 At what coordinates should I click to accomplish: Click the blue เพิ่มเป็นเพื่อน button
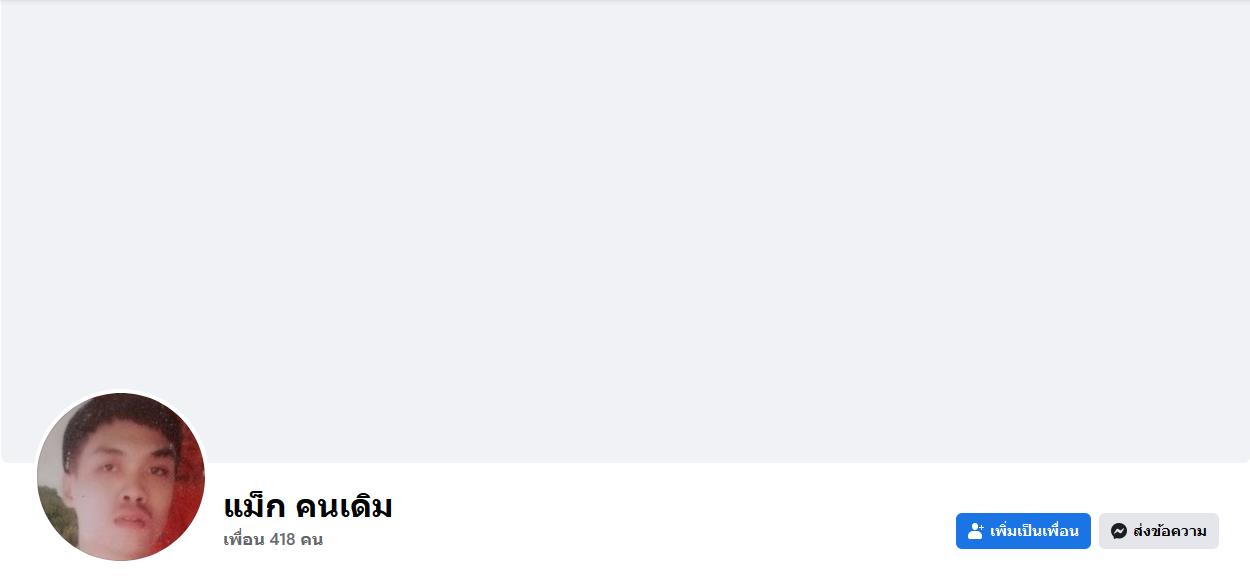click(1023, 531)
